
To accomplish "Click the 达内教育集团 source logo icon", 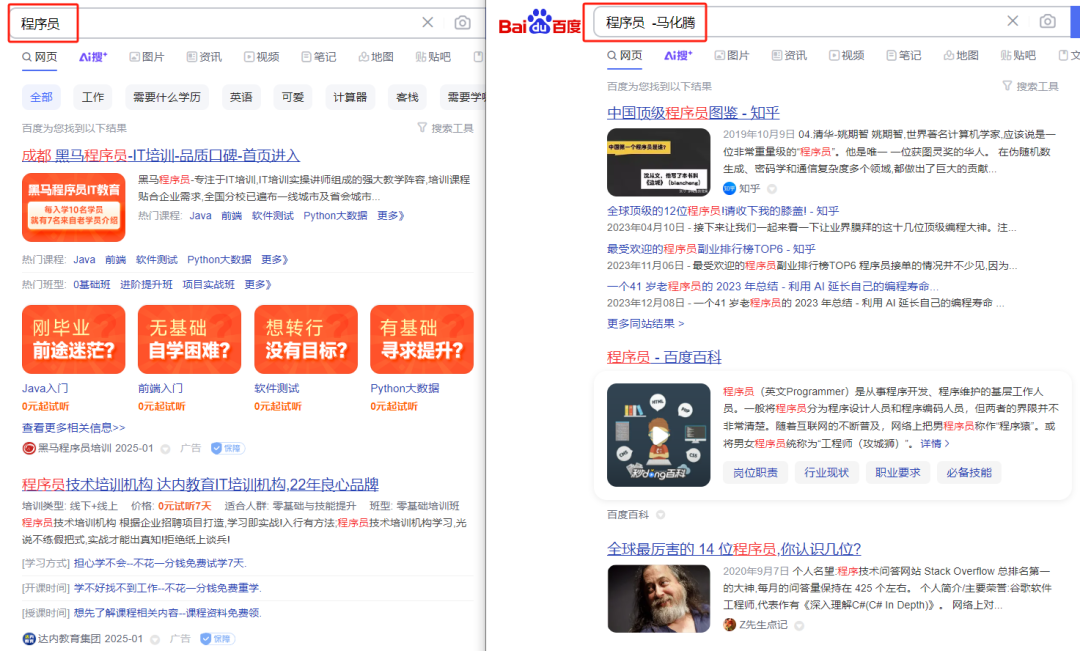I will coord(29,639).
